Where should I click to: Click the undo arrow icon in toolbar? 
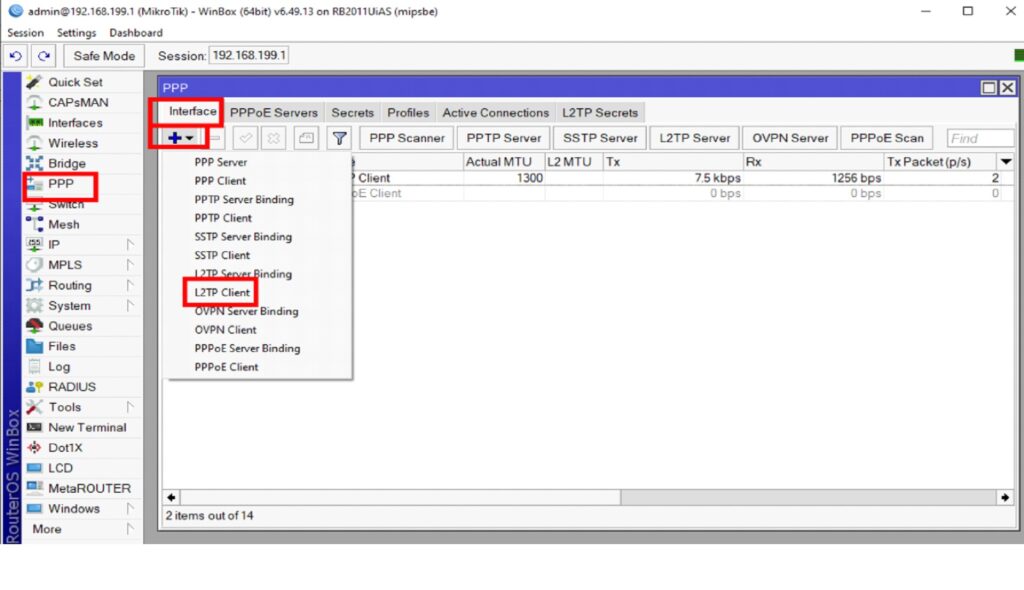pyautogui.click(x=16, y=56)
